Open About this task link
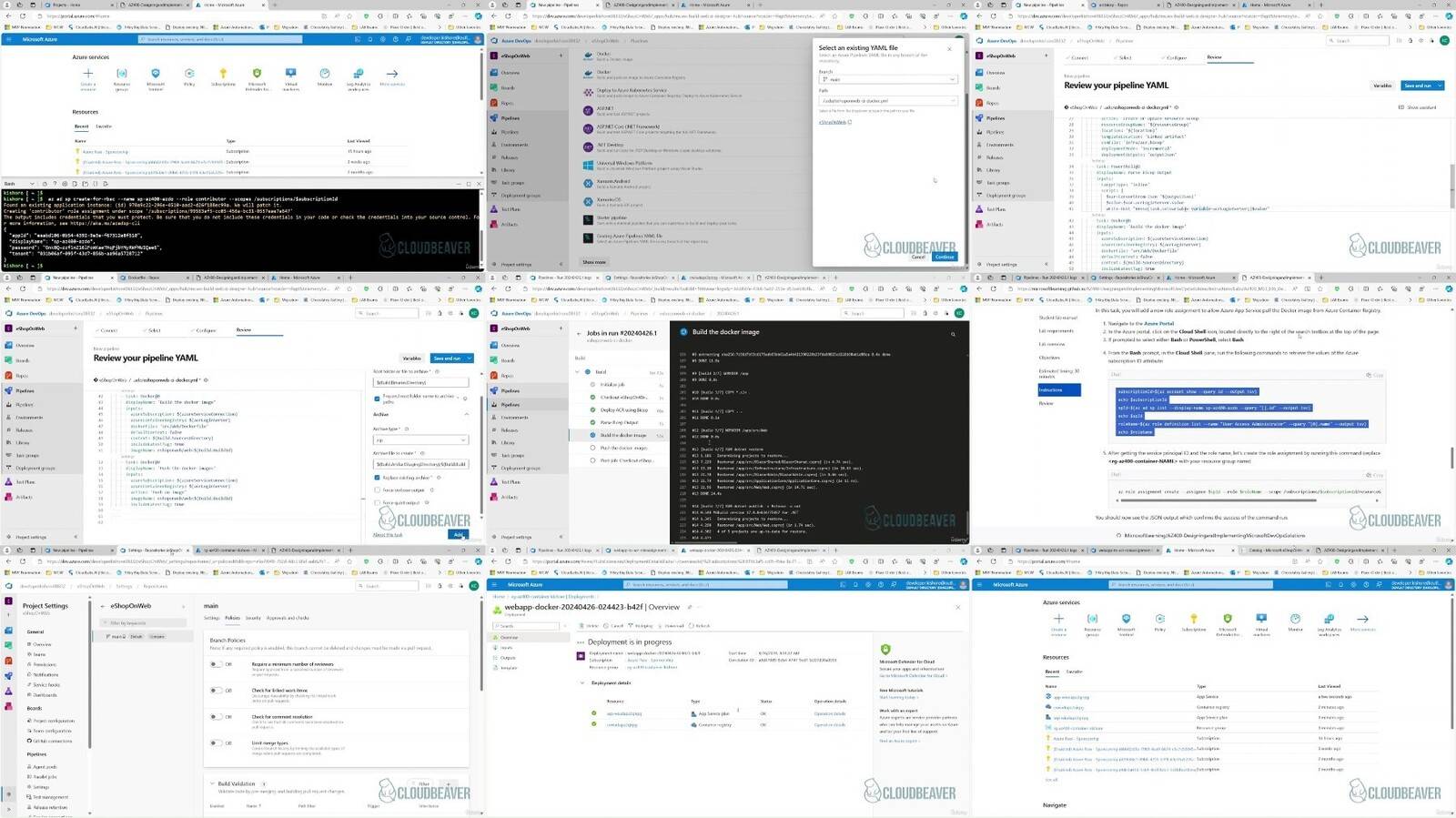Viewport: 1456px width, 818px height. coord(388,534)
